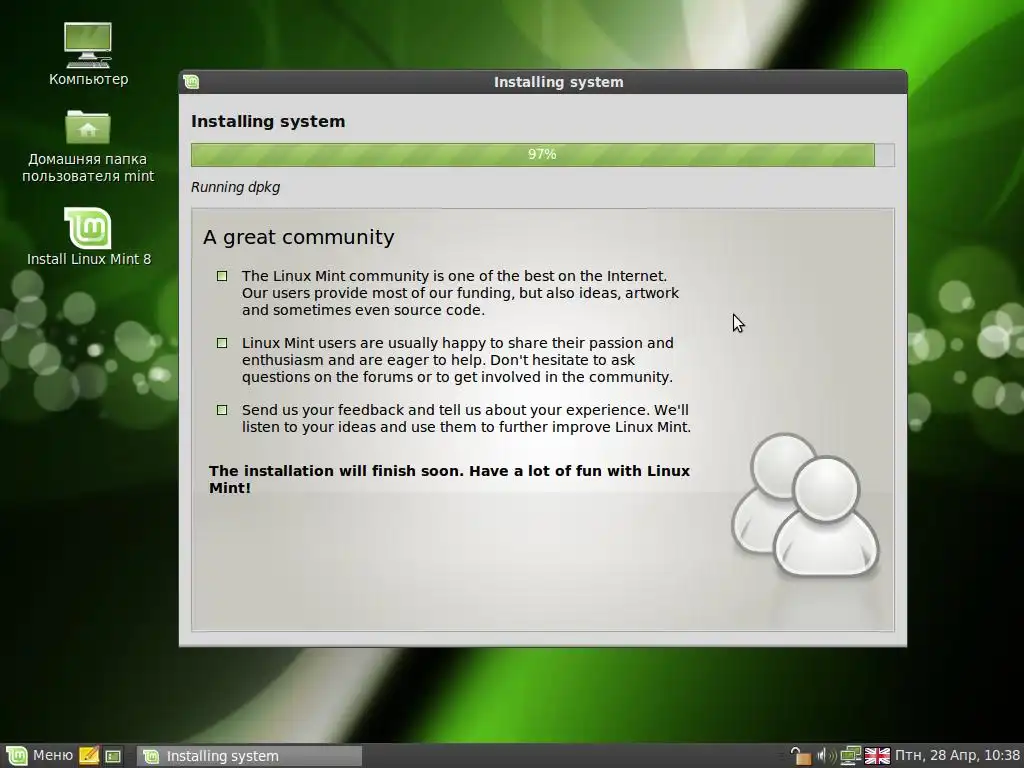Click the yellow note-taking icon in the panel
Image resolution: width=1024 pixels, height=768 pixels.
pyautogui.click(x=89, y=756)
